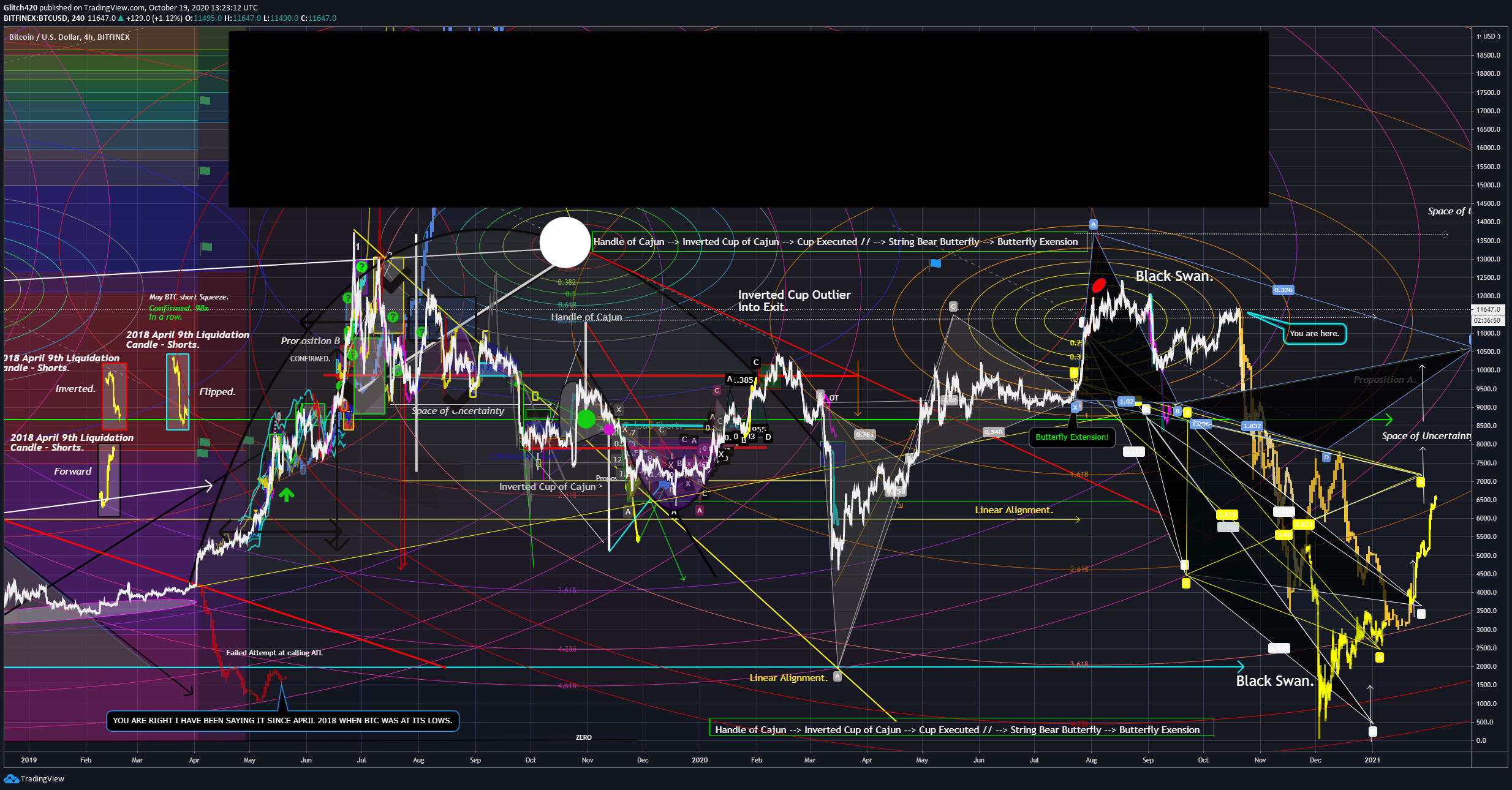Open the Glitch420 author name
The height and width of the screenshot is (790, 1512).
click(20, 8)
